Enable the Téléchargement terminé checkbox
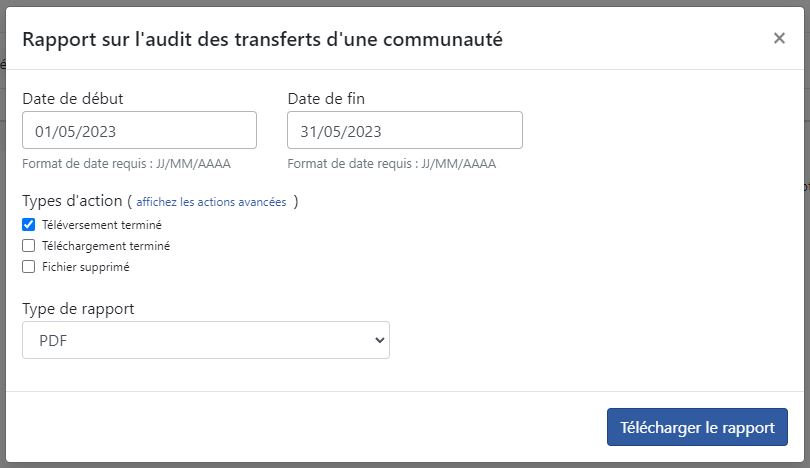 [x=28, y=245]
